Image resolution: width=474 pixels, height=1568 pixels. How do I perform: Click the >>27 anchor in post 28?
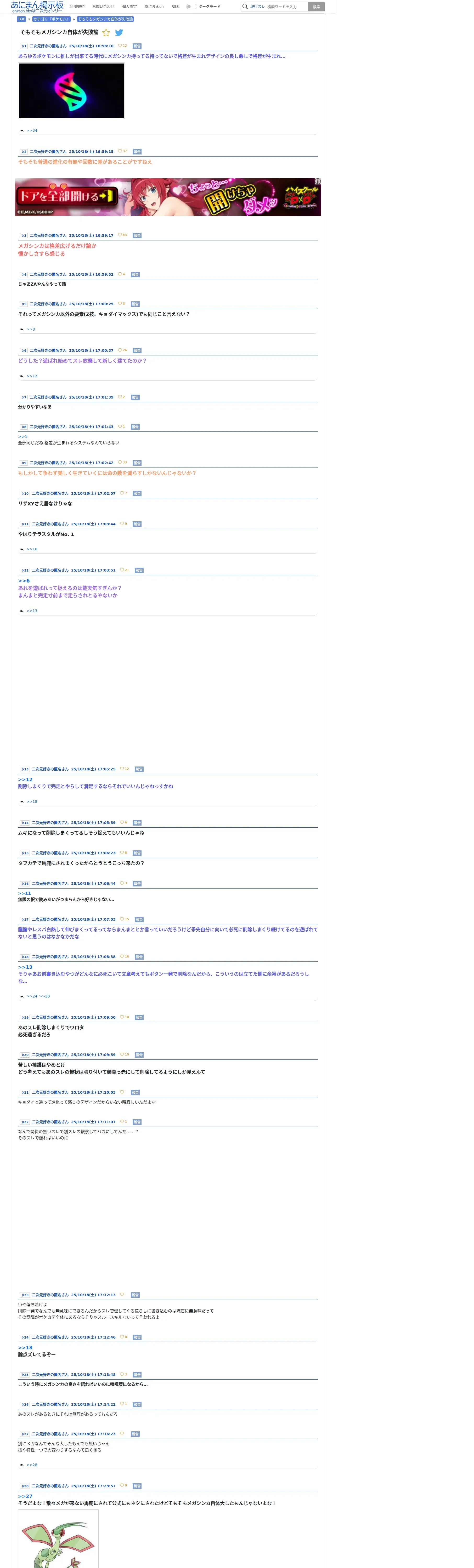coord(25,1496)
